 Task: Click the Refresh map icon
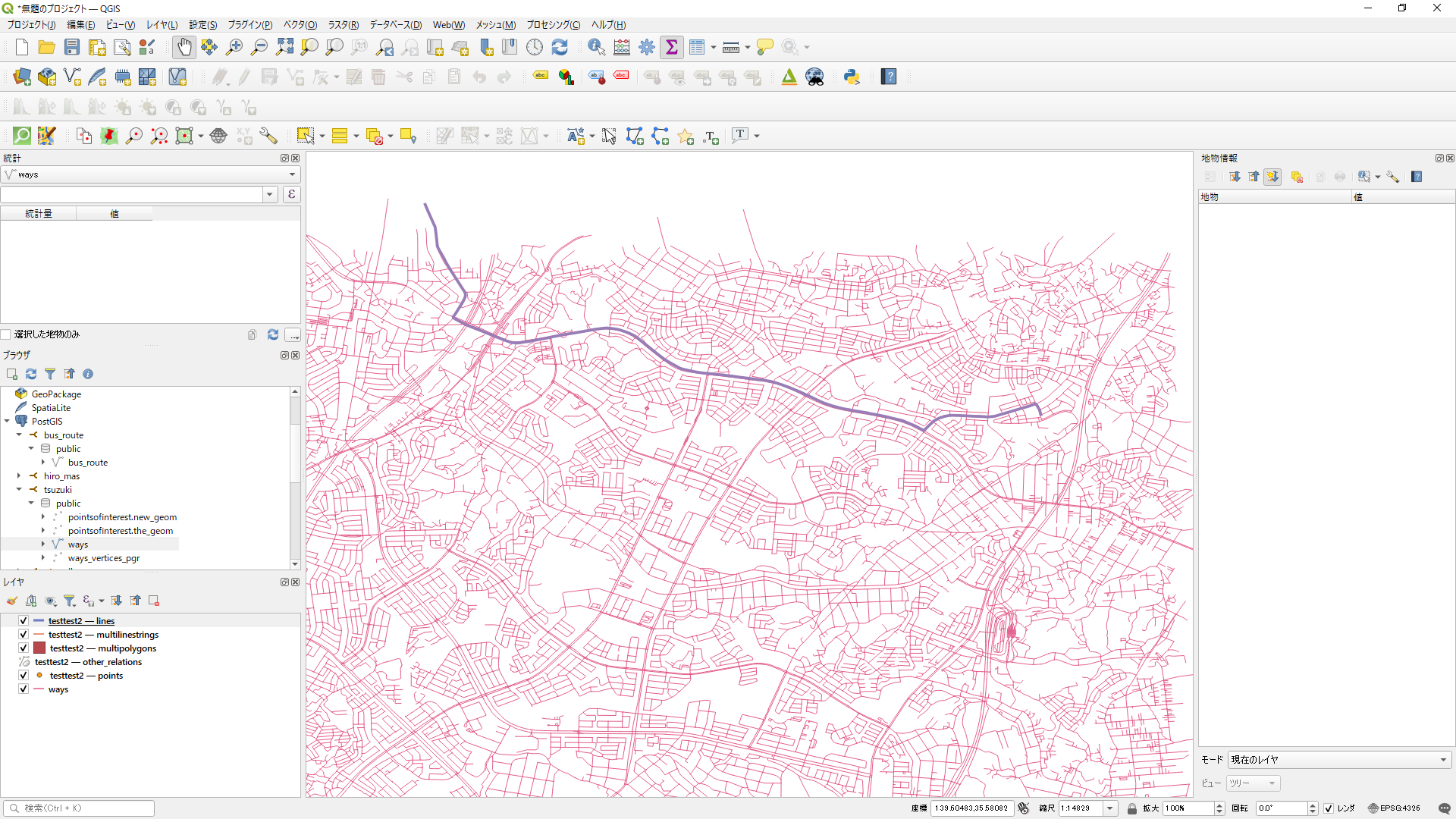pos(560,47)
